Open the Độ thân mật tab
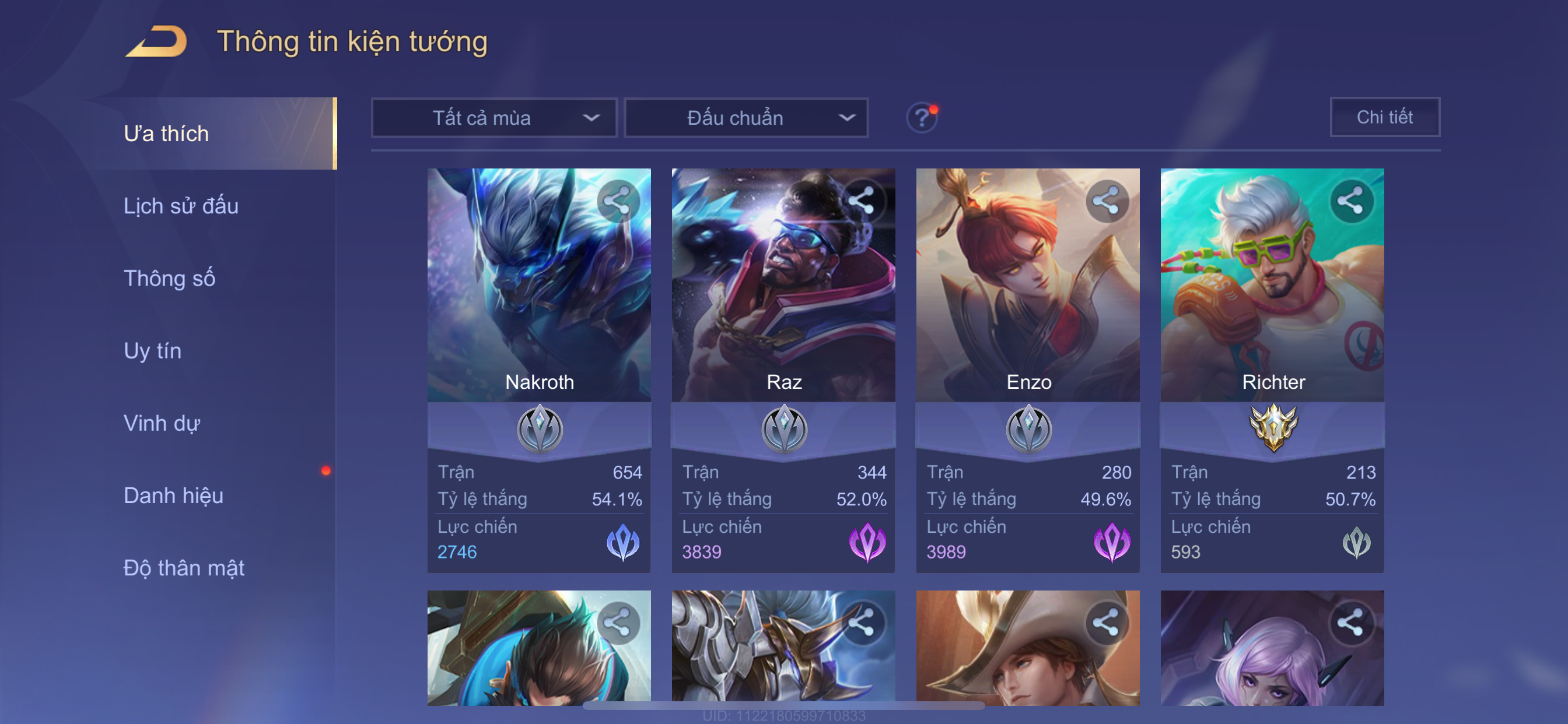Viewport: 1568px width, 724px height. [x=184, y=568]
